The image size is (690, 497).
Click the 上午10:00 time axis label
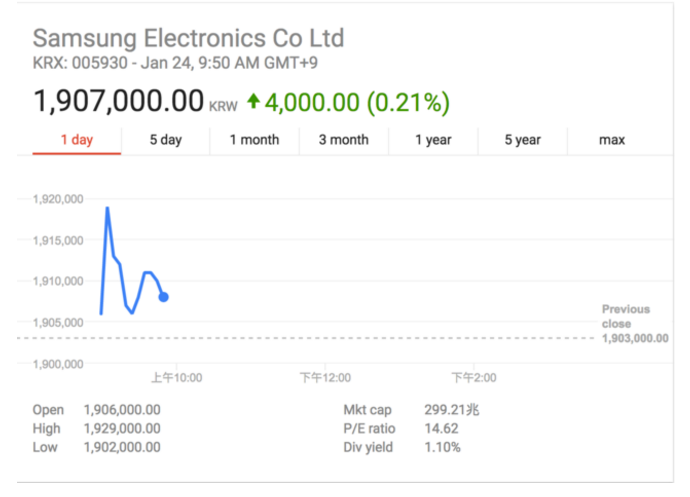click(176, 378)
